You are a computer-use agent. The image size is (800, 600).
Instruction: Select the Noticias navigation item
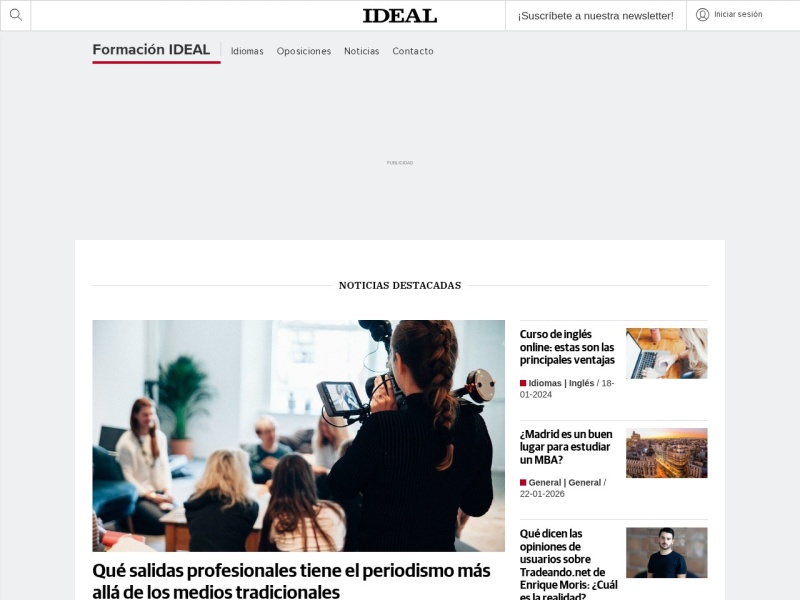361,51
